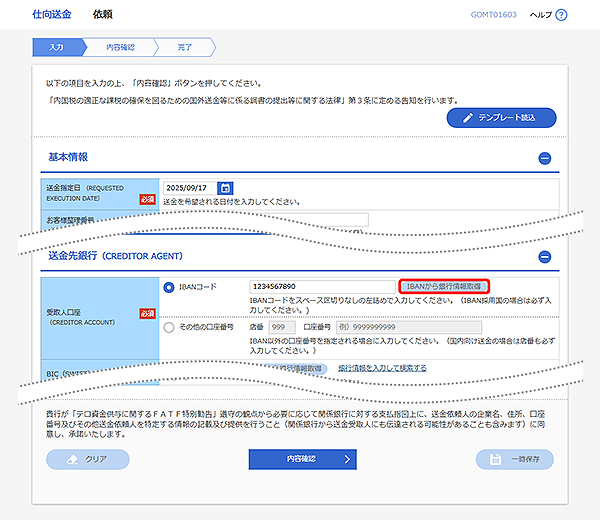Screen dimensions: 600x520
Task: Click the 内容確認 button at bottom
Action: click(x=302, y=459)
